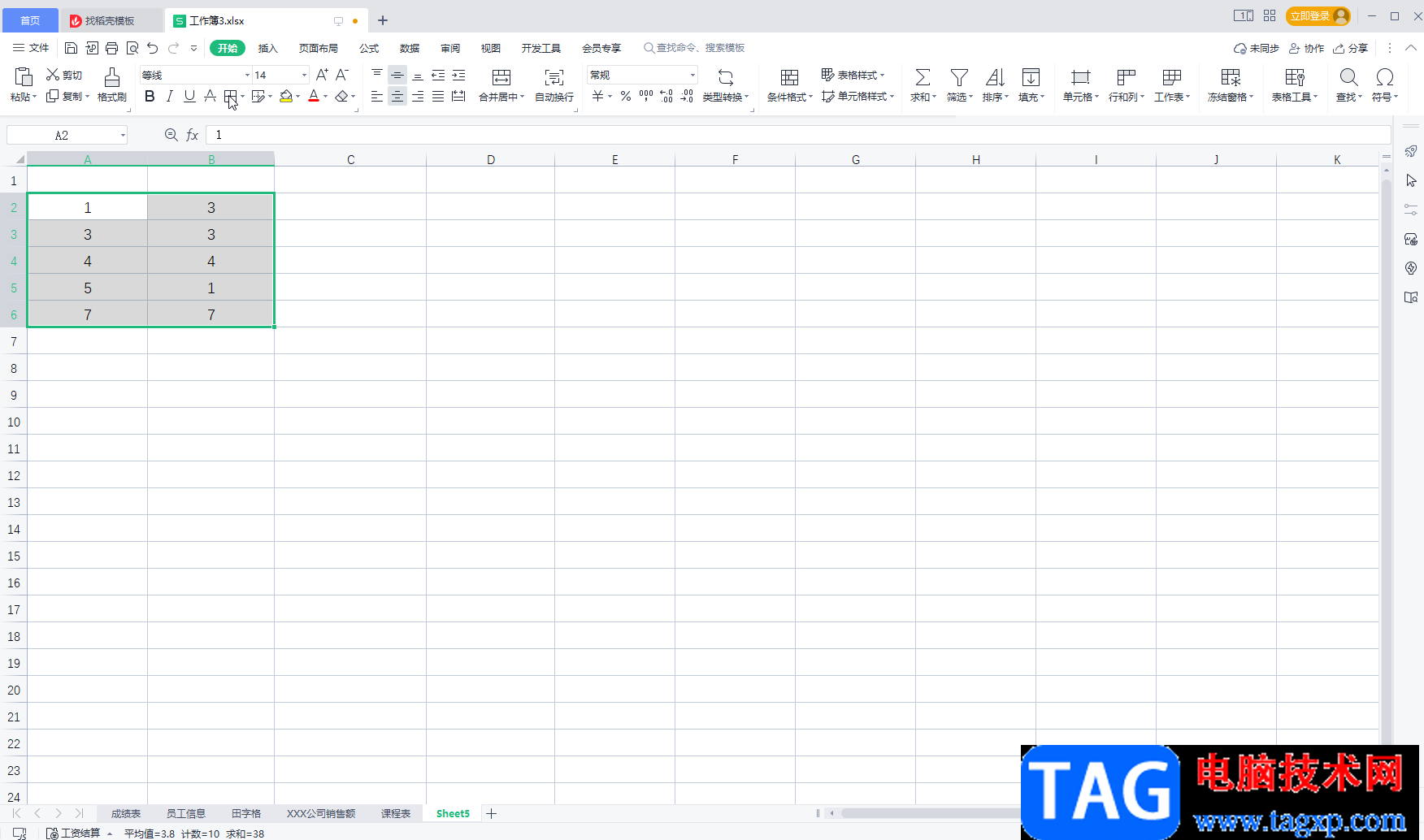Image resolution: width=1424 pixels, height=840 pixels.
Task: Toggle middle vertical alignment
Action: 397,75
